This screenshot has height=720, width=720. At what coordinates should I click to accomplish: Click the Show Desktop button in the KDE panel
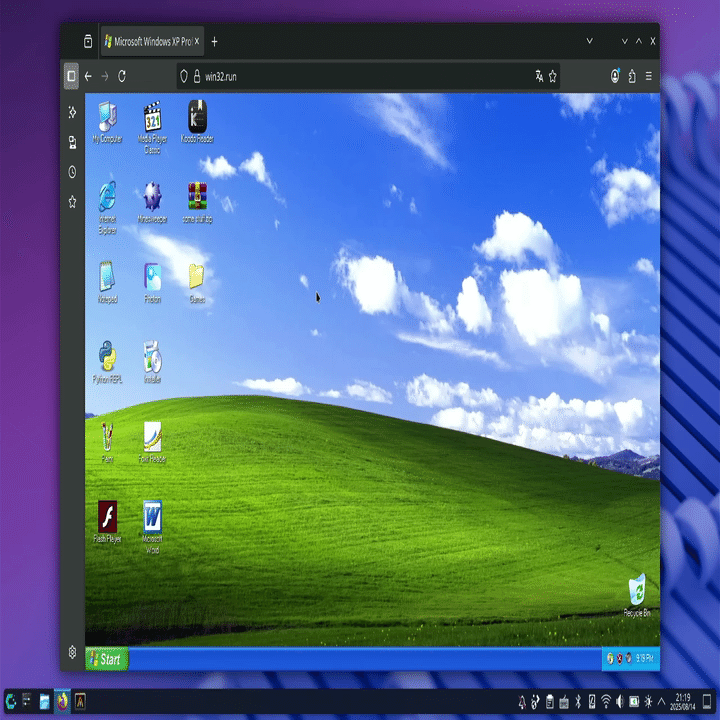tap(707, 701)
